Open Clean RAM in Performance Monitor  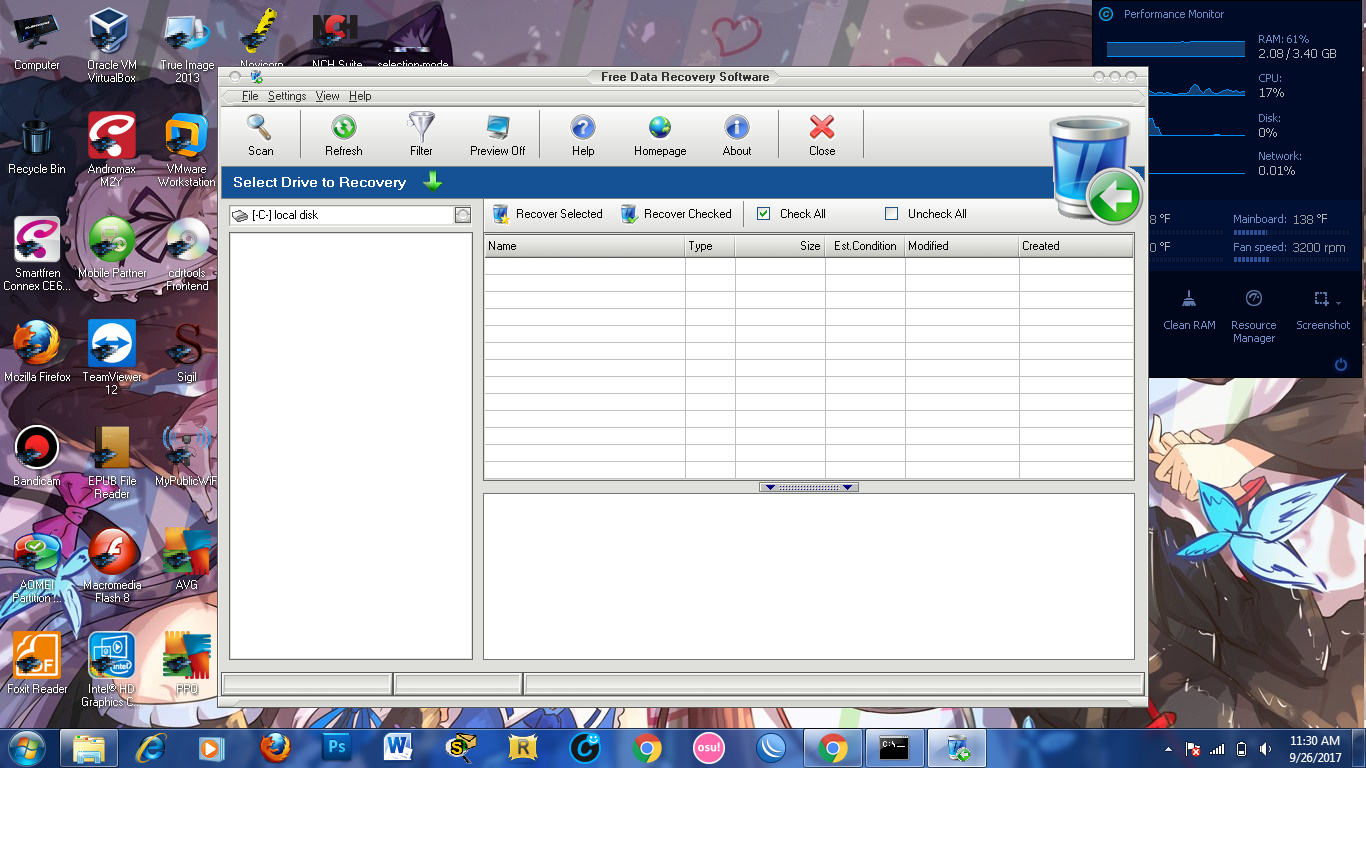[1189, 309]
